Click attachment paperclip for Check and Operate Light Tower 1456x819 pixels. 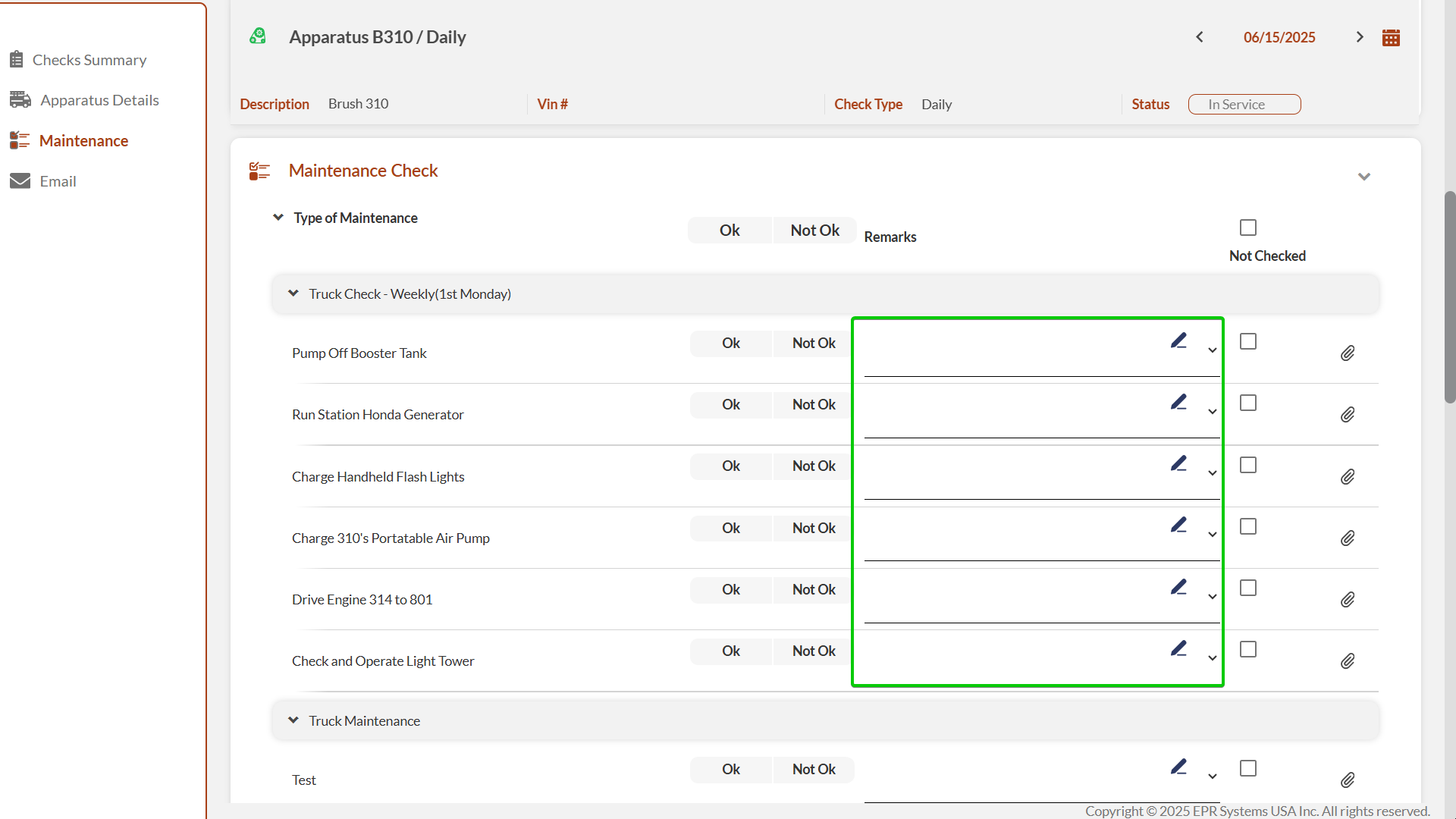coord(1348,661)
